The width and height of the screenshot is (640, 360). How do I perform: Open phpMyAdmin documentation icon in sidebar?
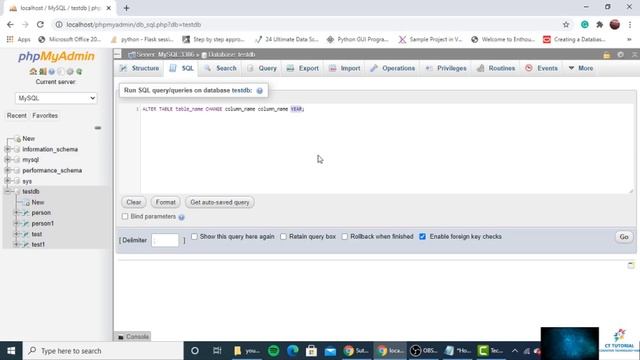tap(51, 71)
